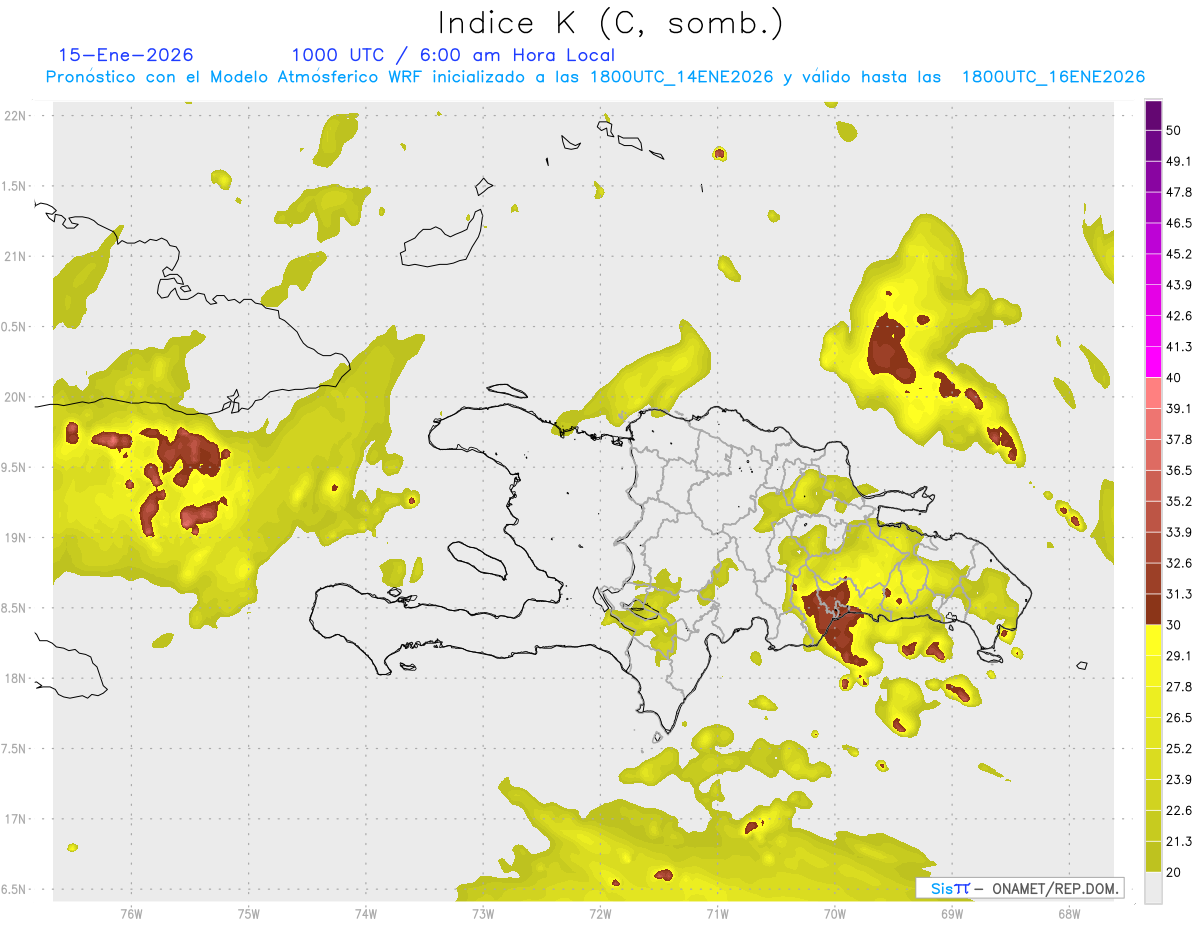The width and height of the screenshot is (1200, 927).
Task: Click the '33.9' value on the color scale
Action: (1179, 532)
